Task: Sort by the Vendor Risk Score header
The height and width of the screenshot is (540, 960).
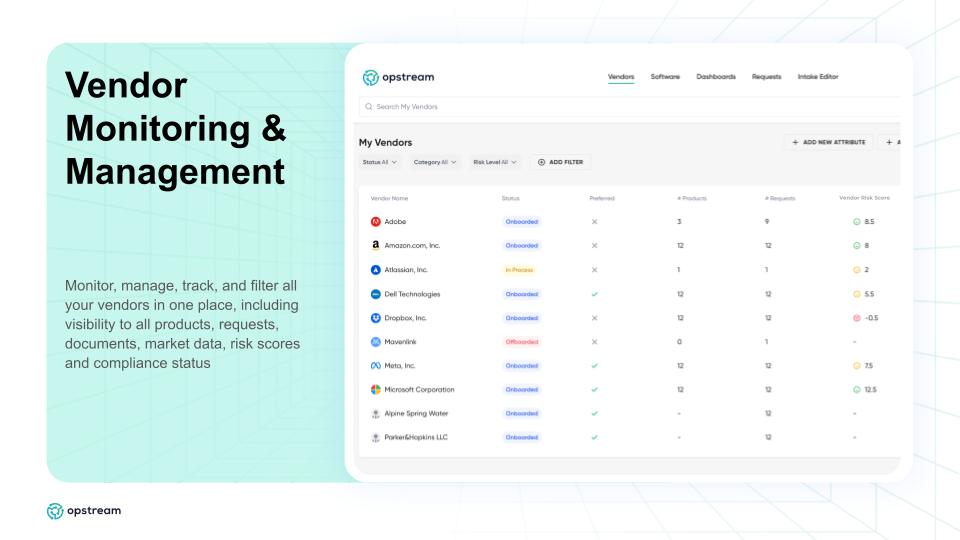Action: (864, 198)
